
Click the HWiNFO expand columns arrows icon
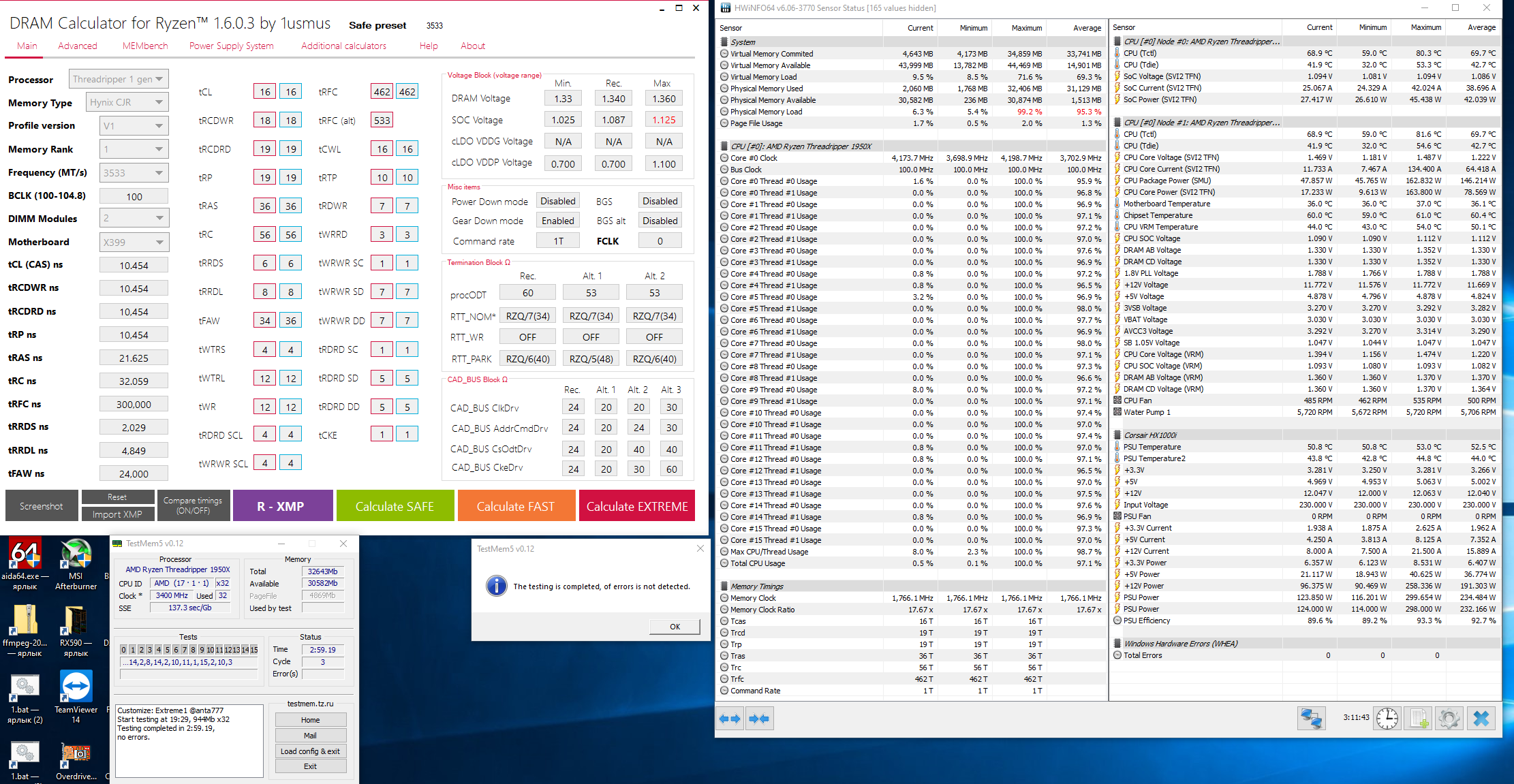(730, 719)
